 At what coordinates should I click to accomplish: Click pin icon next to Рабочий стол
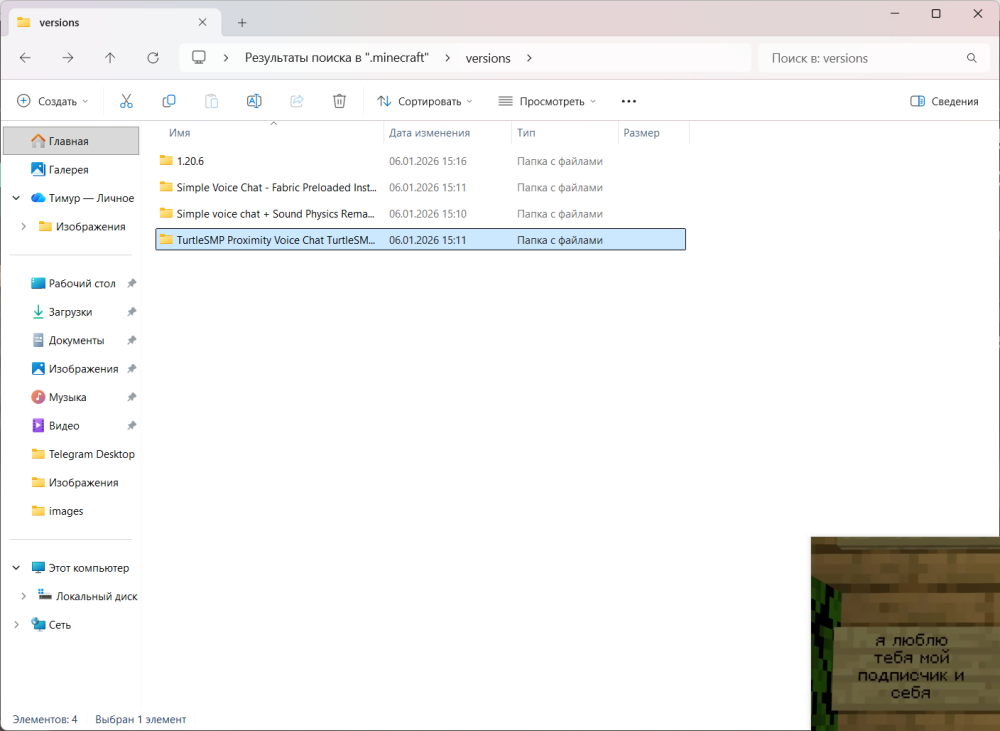pyautogui.click(x=131, y=283)
